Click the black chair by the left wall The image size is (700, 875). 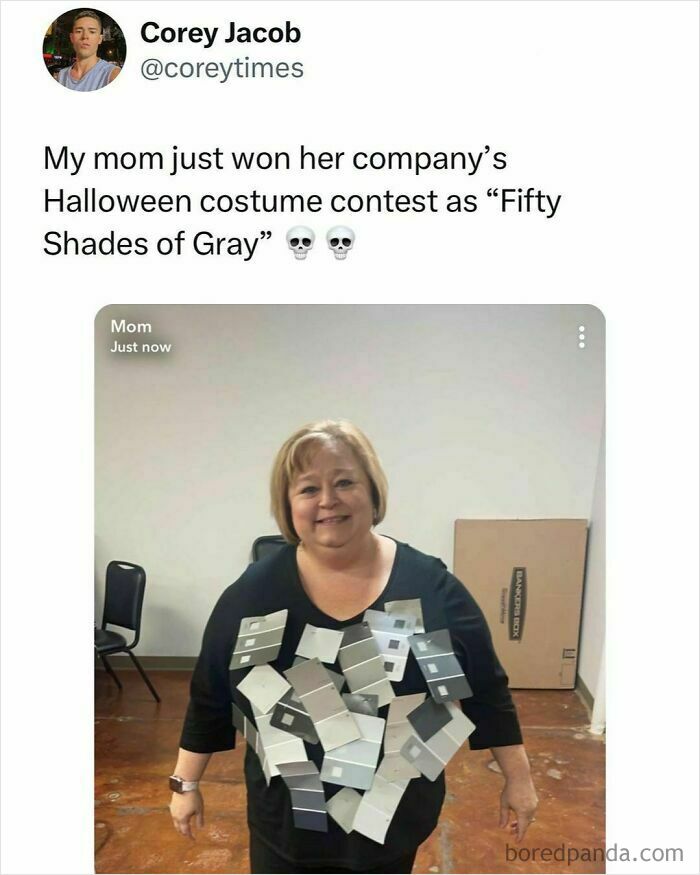(x=124, y=628)
